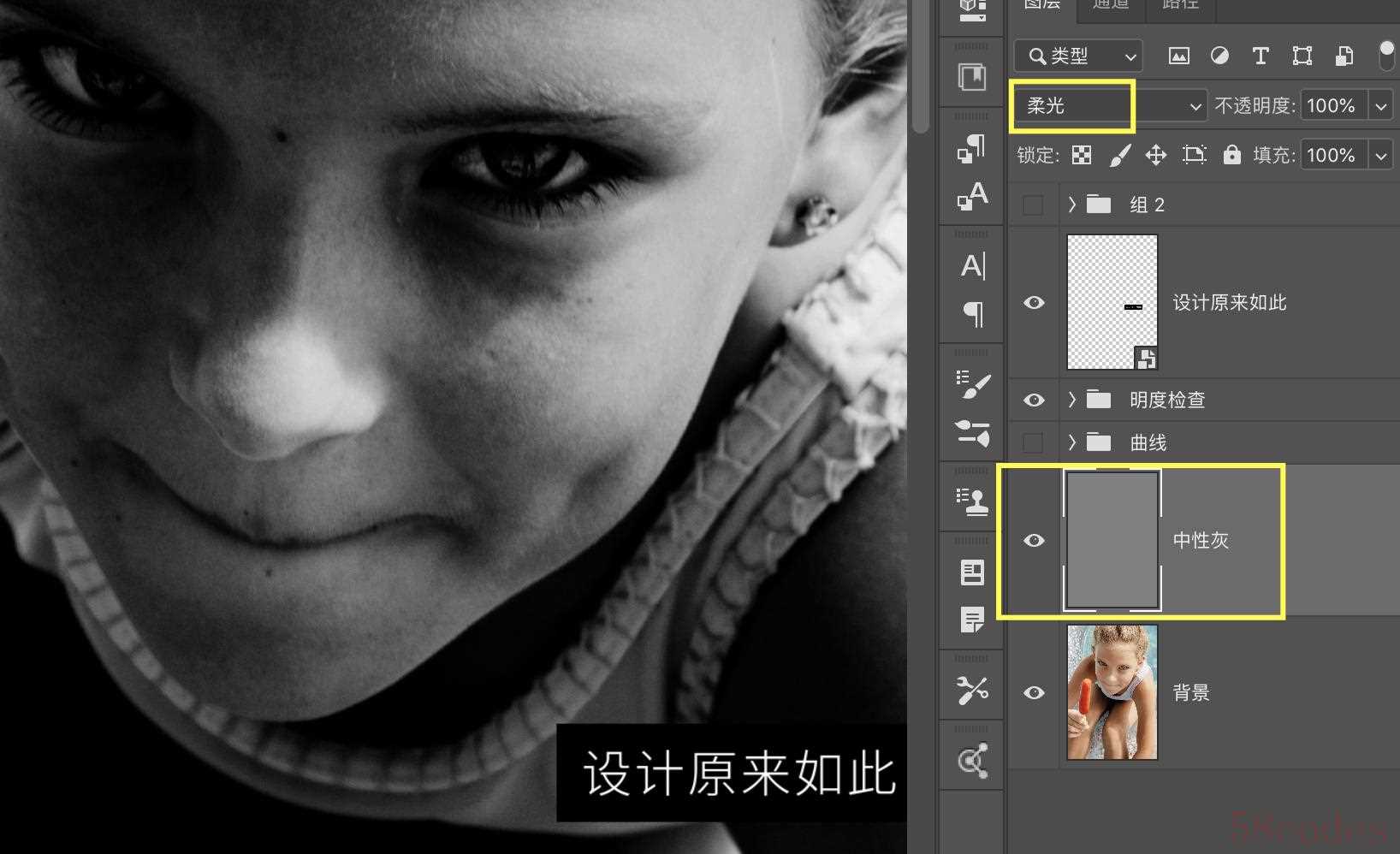1400x854 pixels.
Task: Open the Clone Source panel icon
Action: (x=972, y=502)
